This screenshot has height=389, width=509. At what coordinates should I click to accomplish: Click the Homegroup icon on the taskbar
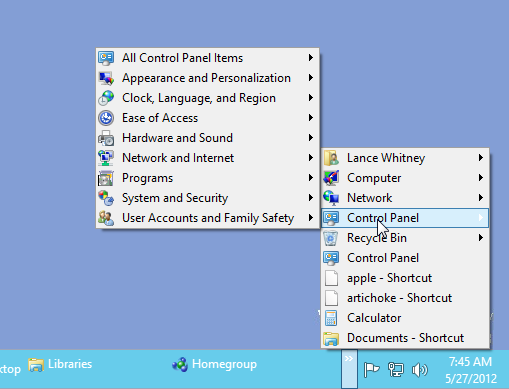pyautogui.click(x=180, y=365)
